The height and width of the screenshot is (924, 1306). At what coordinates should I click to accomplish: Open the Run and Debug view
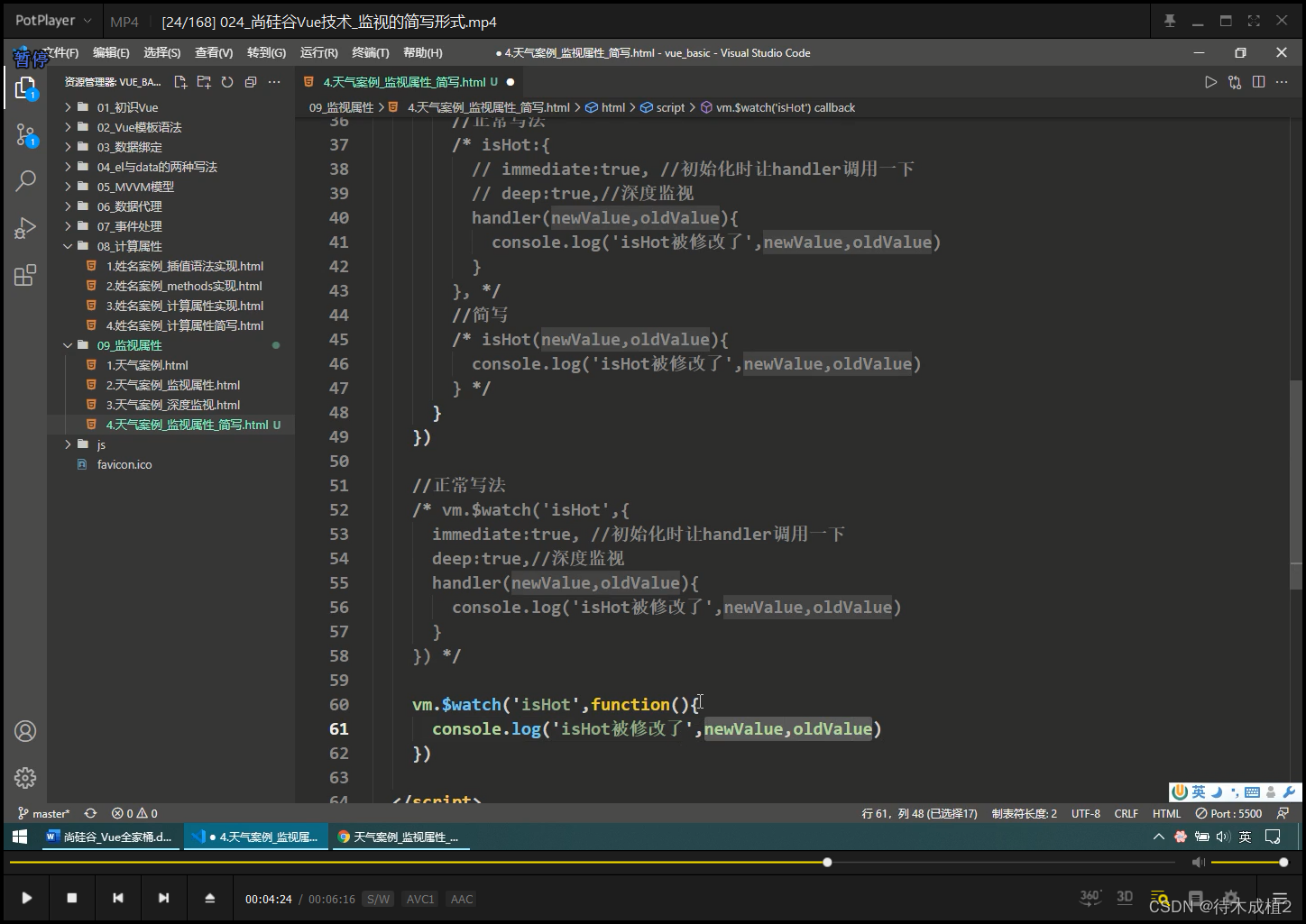point(25,228)
